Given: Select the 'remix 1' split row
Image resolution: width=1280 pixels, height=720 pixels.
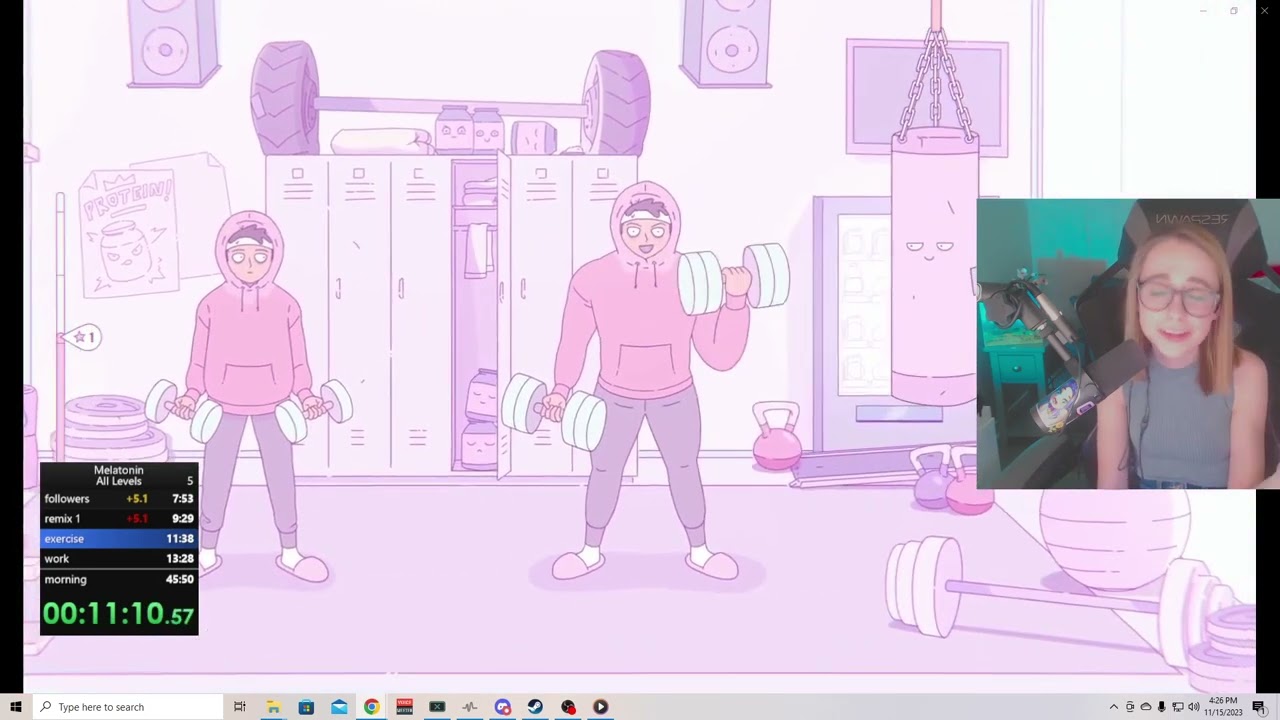Looking at the screenshot, I should point(119,518).
